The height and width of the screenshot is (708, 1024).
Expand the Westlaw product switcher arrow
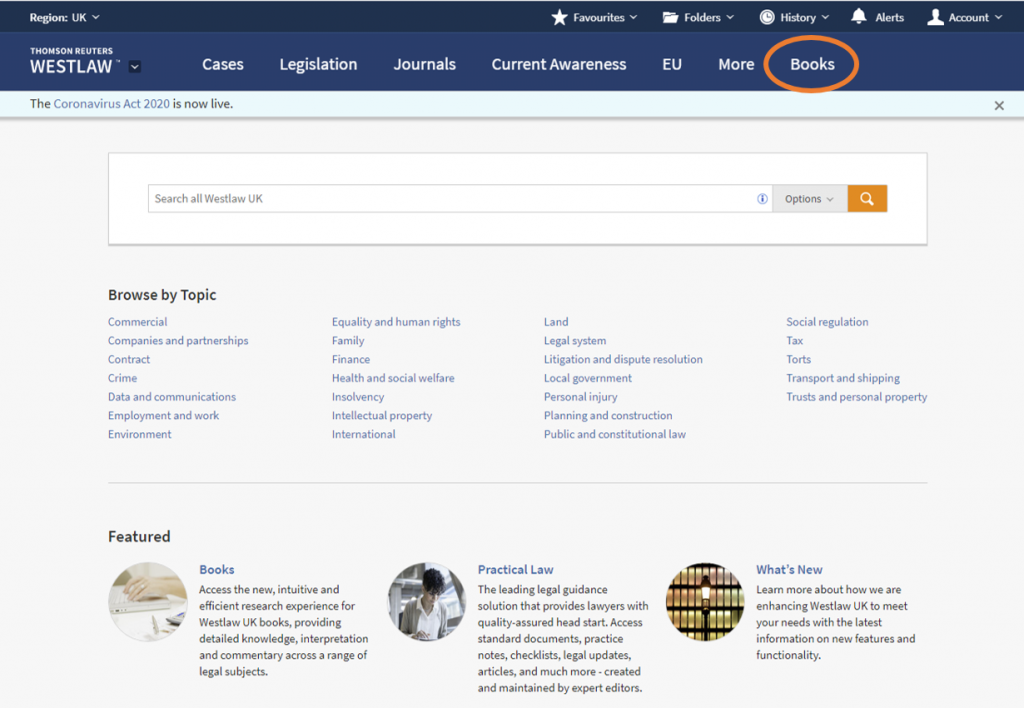pyautogui.click(x=135, y=67)
